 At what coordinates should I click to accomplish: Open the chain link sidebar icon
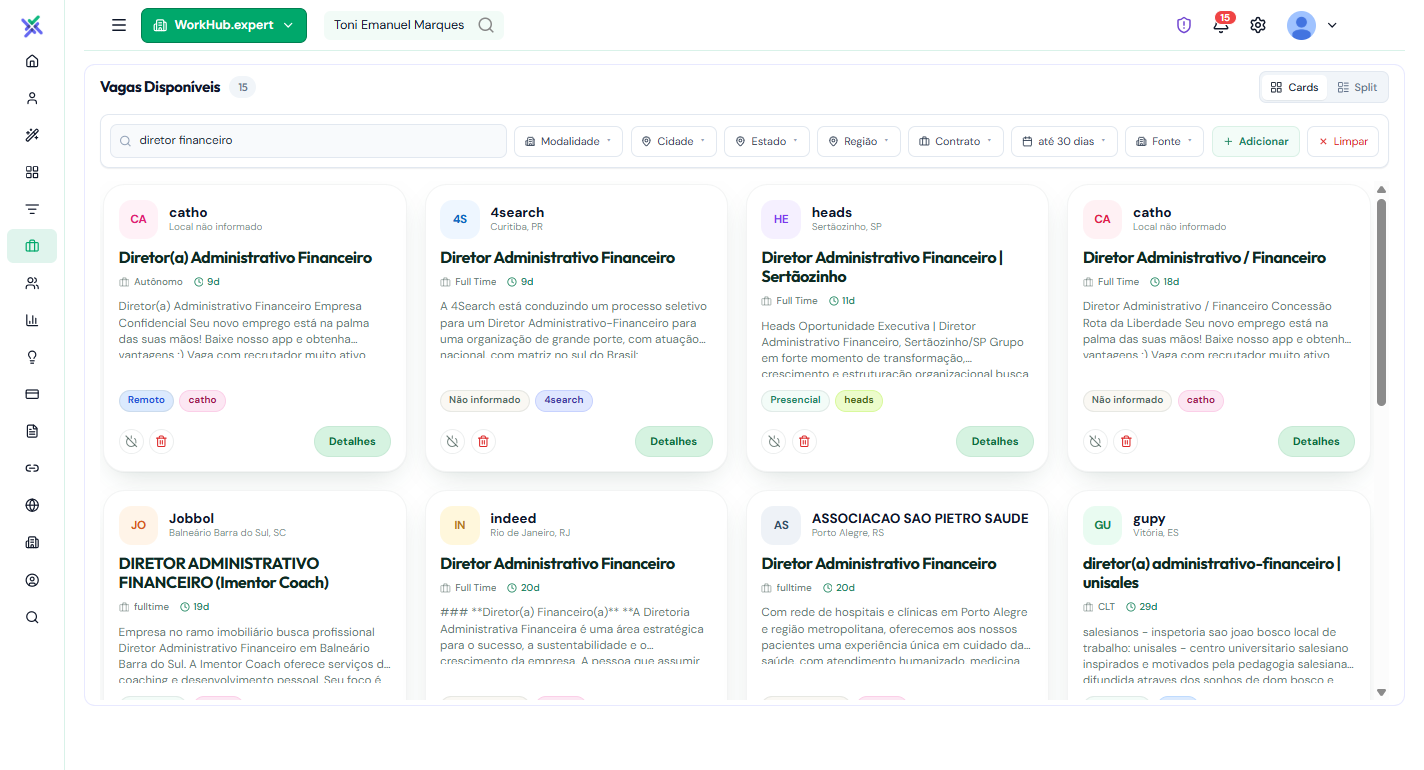click(32, 468)
